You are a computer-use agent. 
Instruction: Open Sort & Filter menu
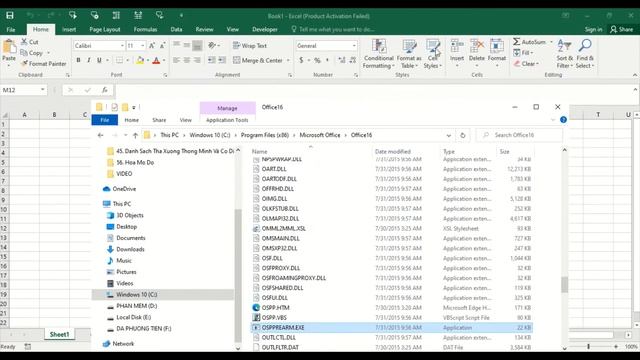[x=564, y=54]
